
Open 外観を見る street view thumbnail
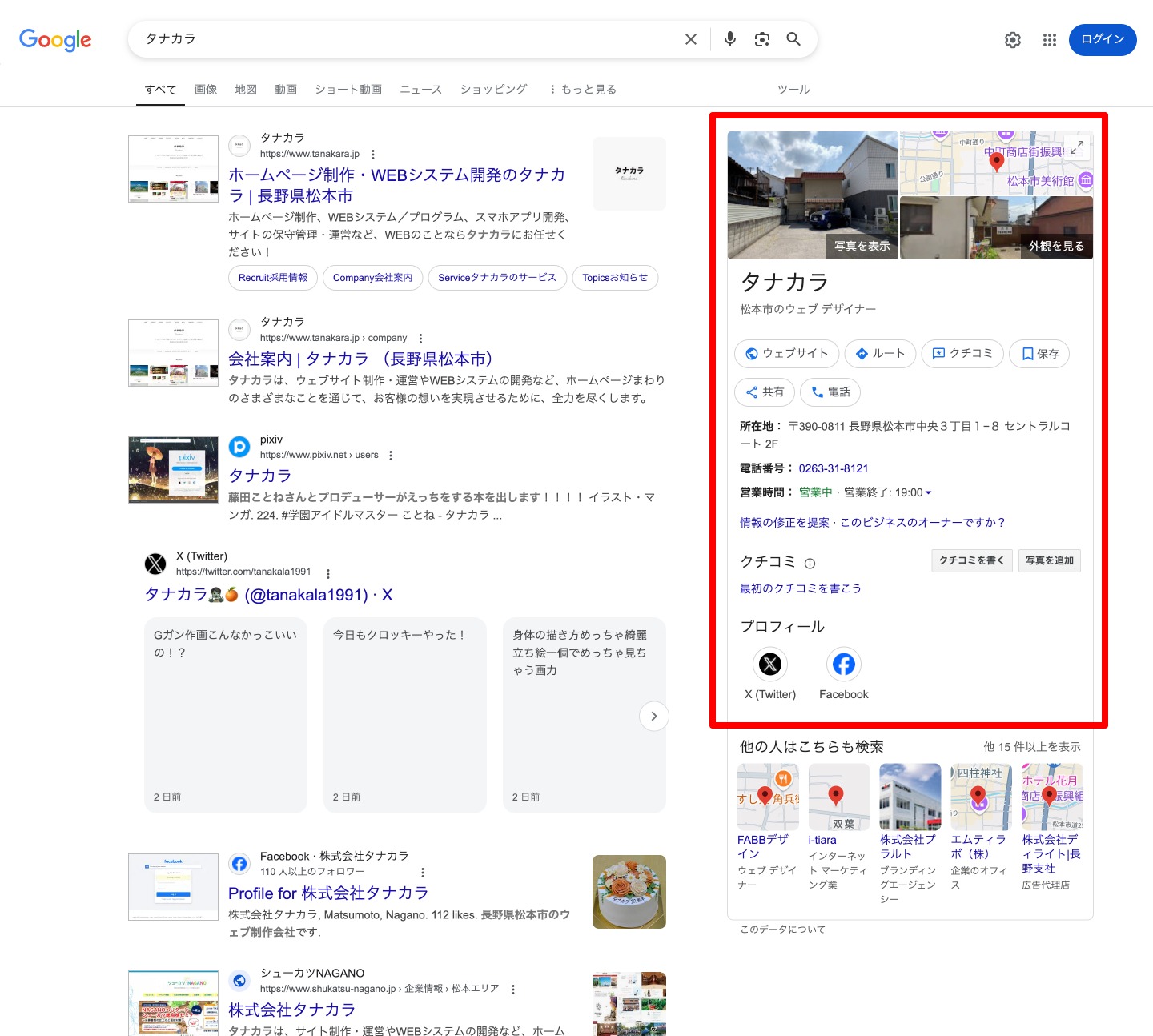click(x=997, y=228)
